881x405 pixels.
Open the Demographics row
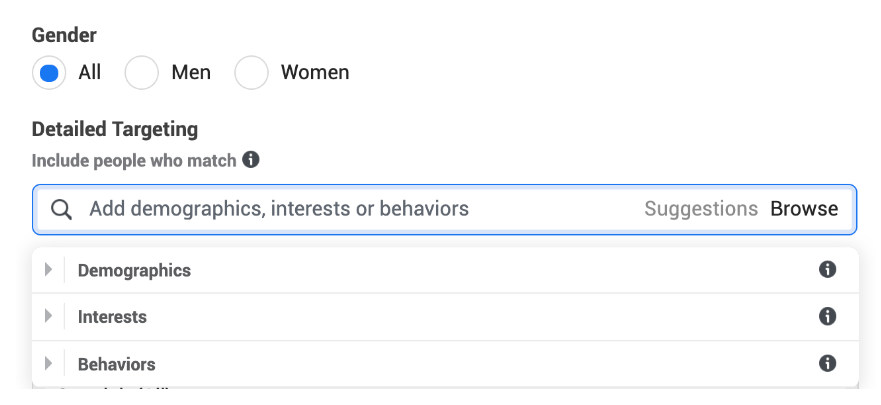134,270
